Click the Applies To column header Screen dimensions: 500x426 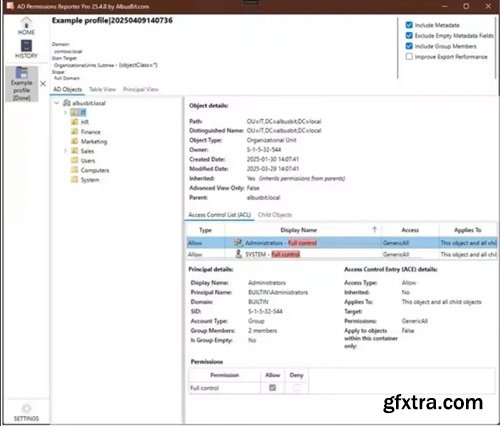(468, 230)
